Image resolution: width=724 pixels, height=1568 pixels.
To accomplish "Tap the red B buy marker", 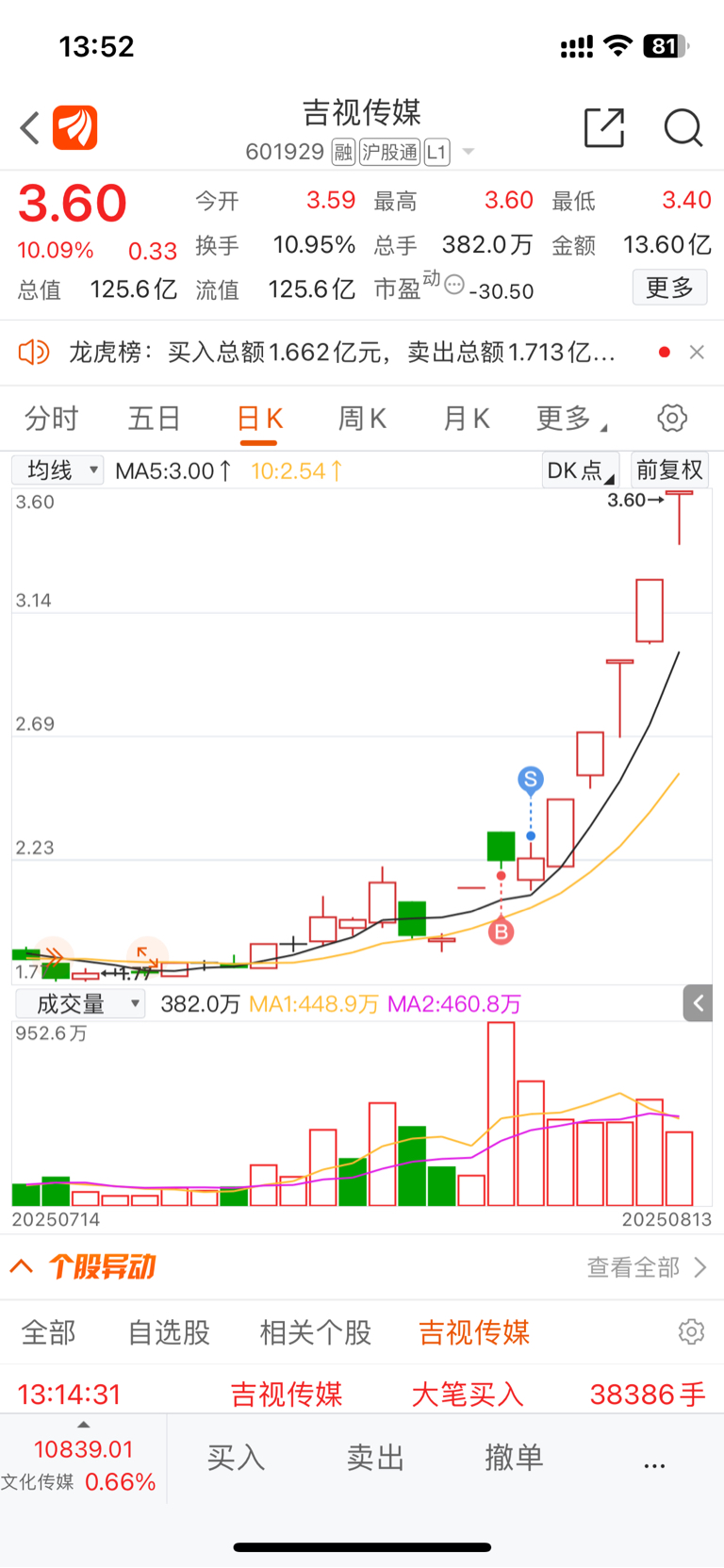I will [x=501, y=933].
